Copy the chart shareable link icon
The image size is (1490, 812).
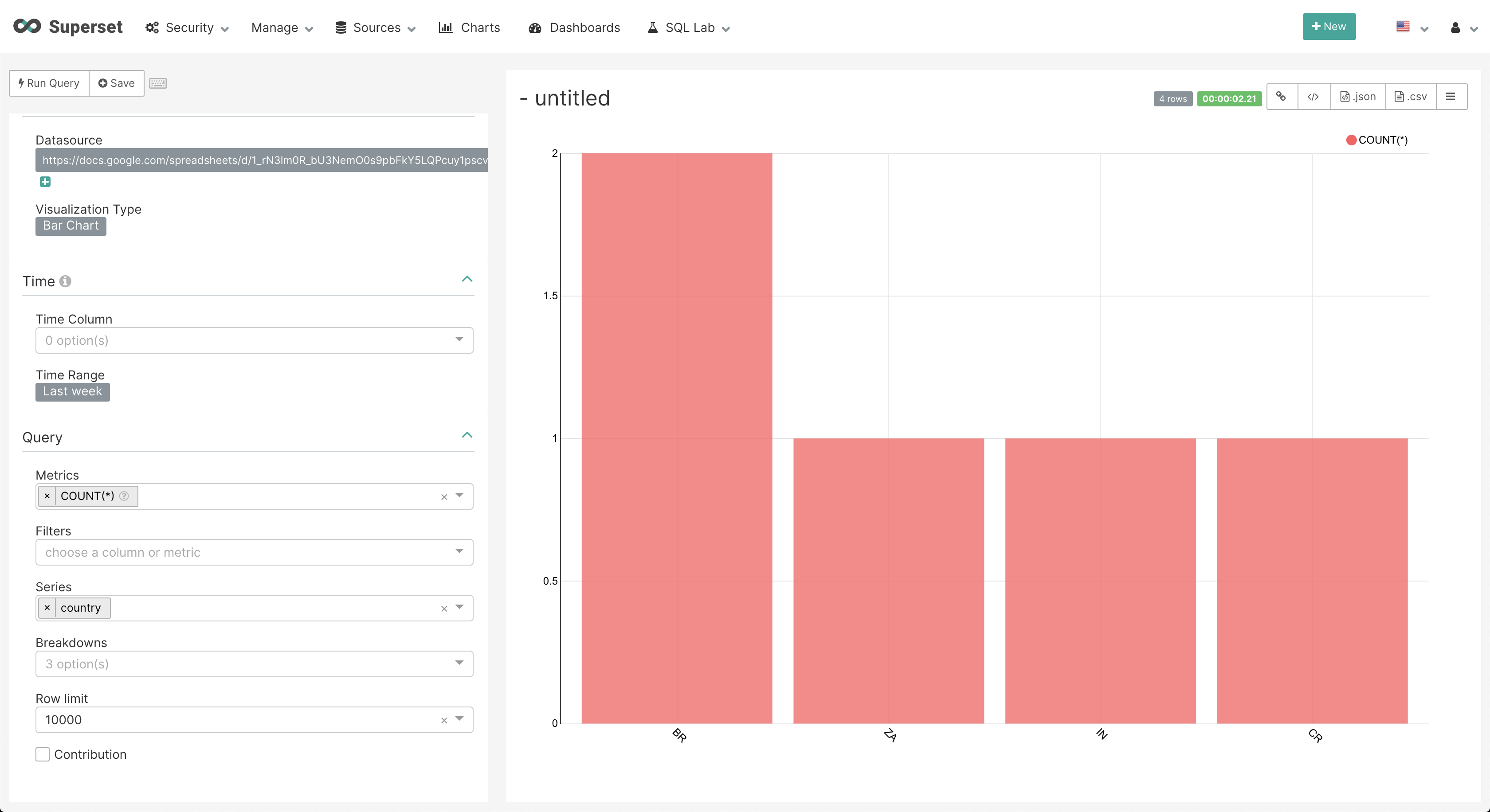pyautogui.click(x=1281, y=97)
